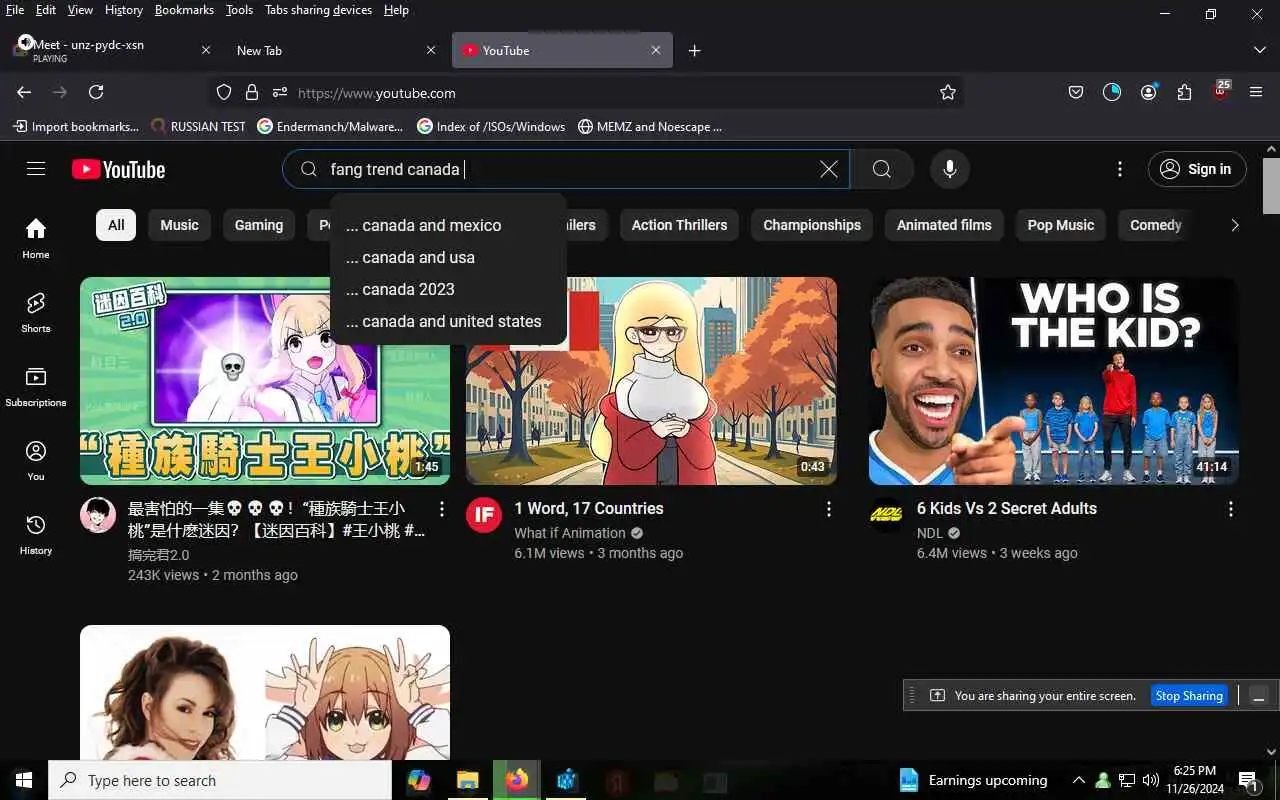Viewport: 1280px width, 800px height.
Task: Open the History menu
Action: pyautogui.click(x=123, y=10)
